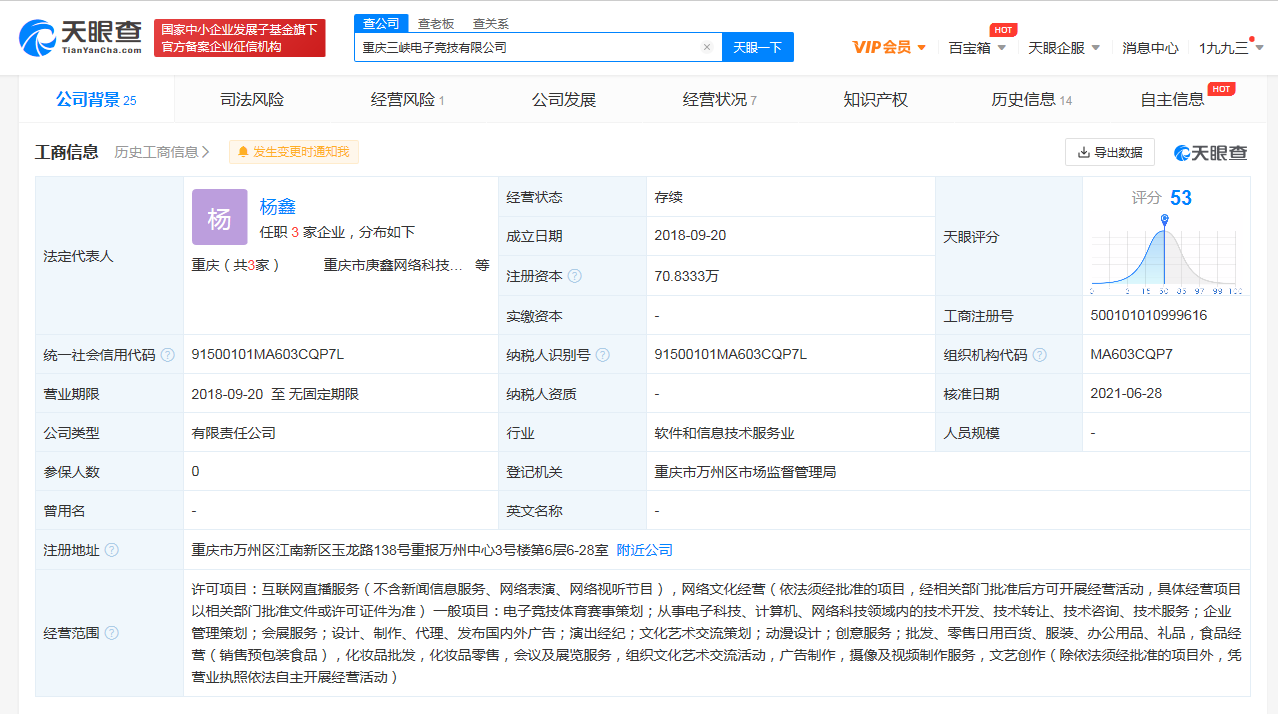
Task: Switch to the 知识产权 tab
Action: (875, 99)
